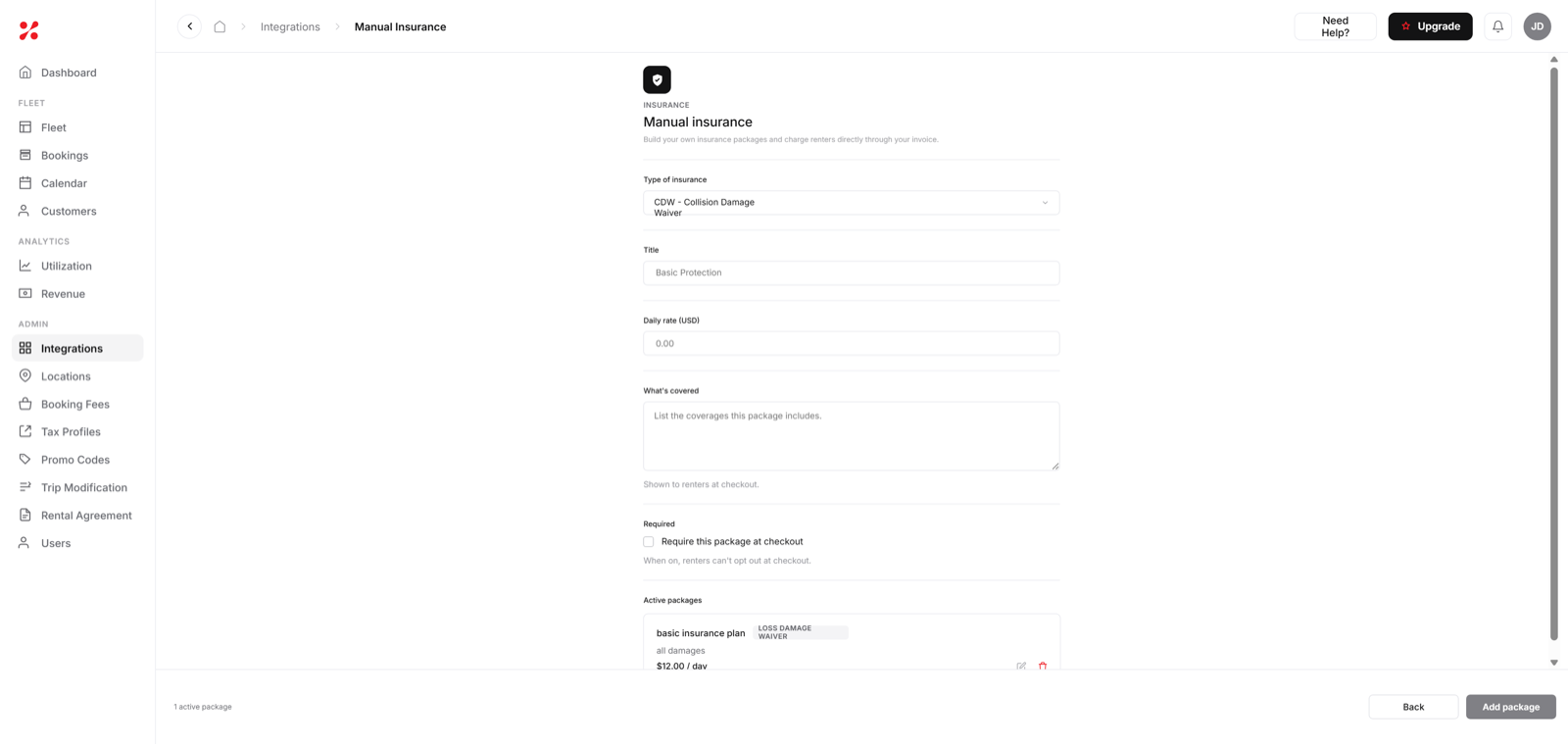
Task: Click the $12.00 / day rate text
Action: click(682, 666)
